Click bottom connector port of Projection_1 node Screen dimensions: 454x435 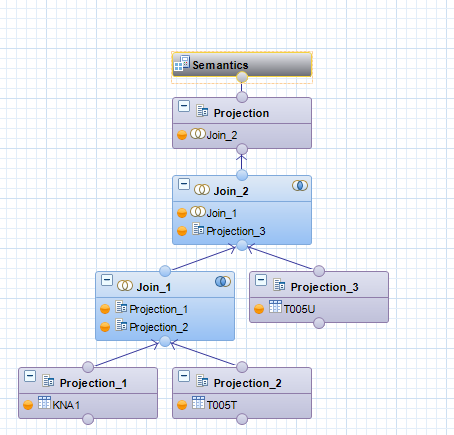pyautogui.click(x=88, y=419)
